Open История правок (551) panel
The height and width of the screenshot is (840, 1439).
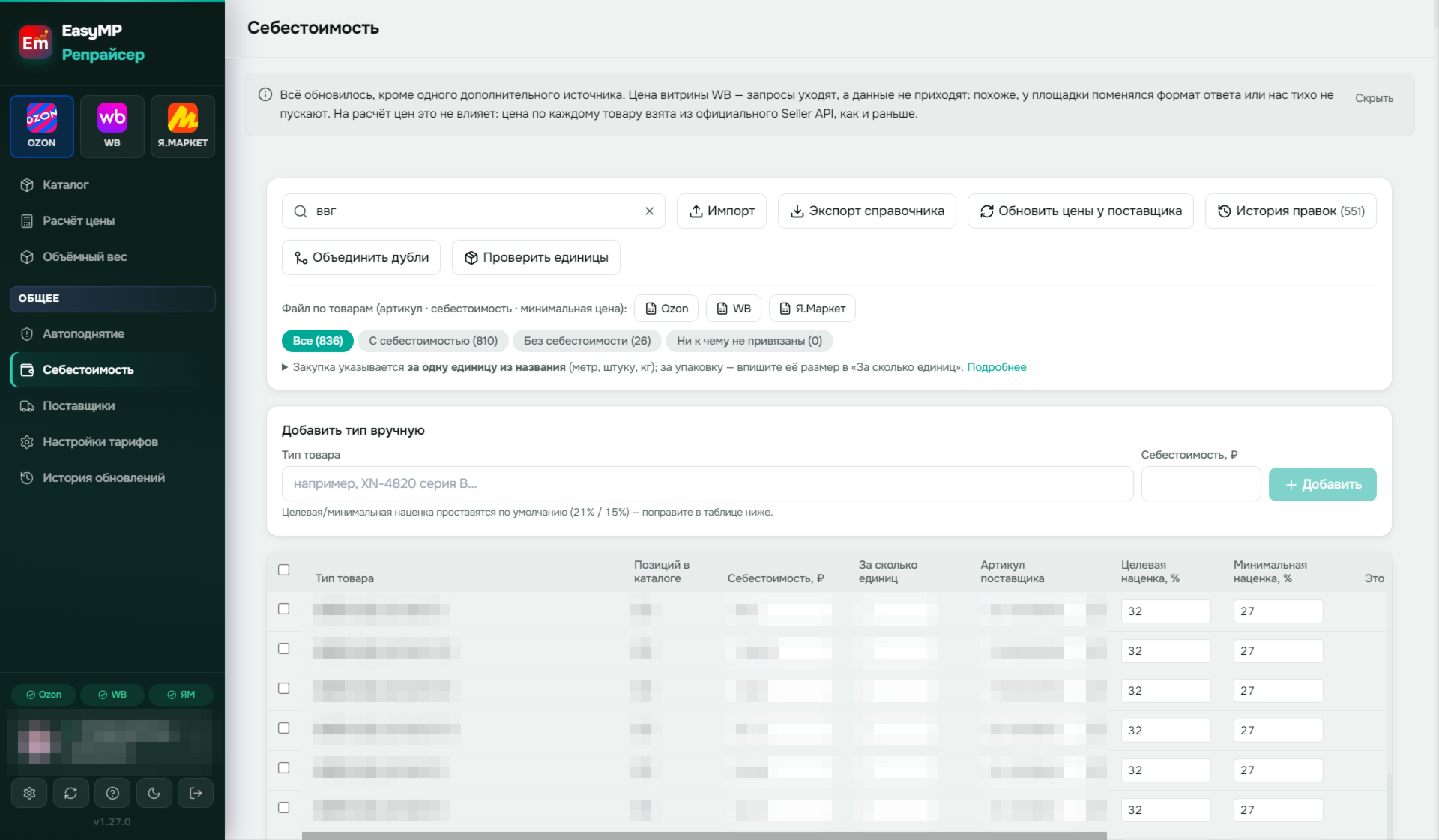click(x=1291, y=211)
